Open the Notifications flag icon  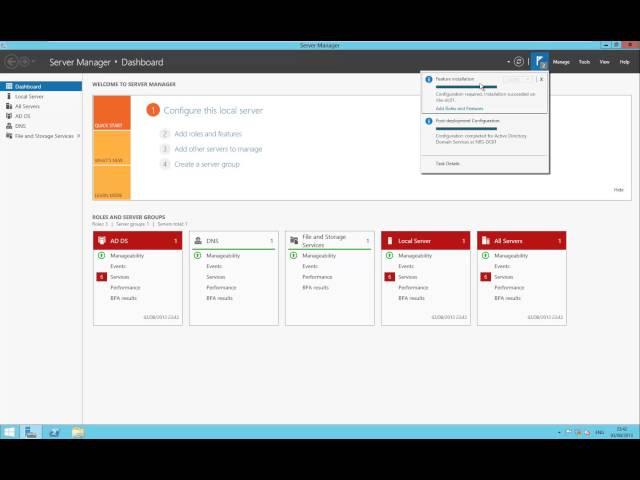(x=540, y=62)
